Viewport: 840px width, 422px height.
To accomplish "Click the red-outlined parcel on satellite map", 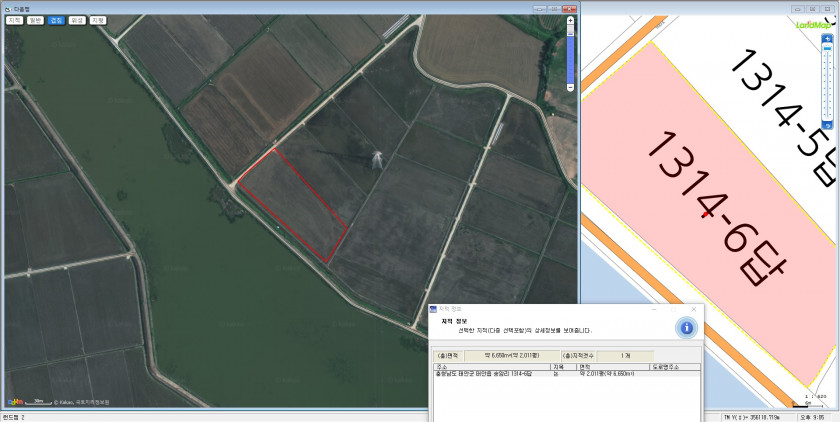I will 292,205.
